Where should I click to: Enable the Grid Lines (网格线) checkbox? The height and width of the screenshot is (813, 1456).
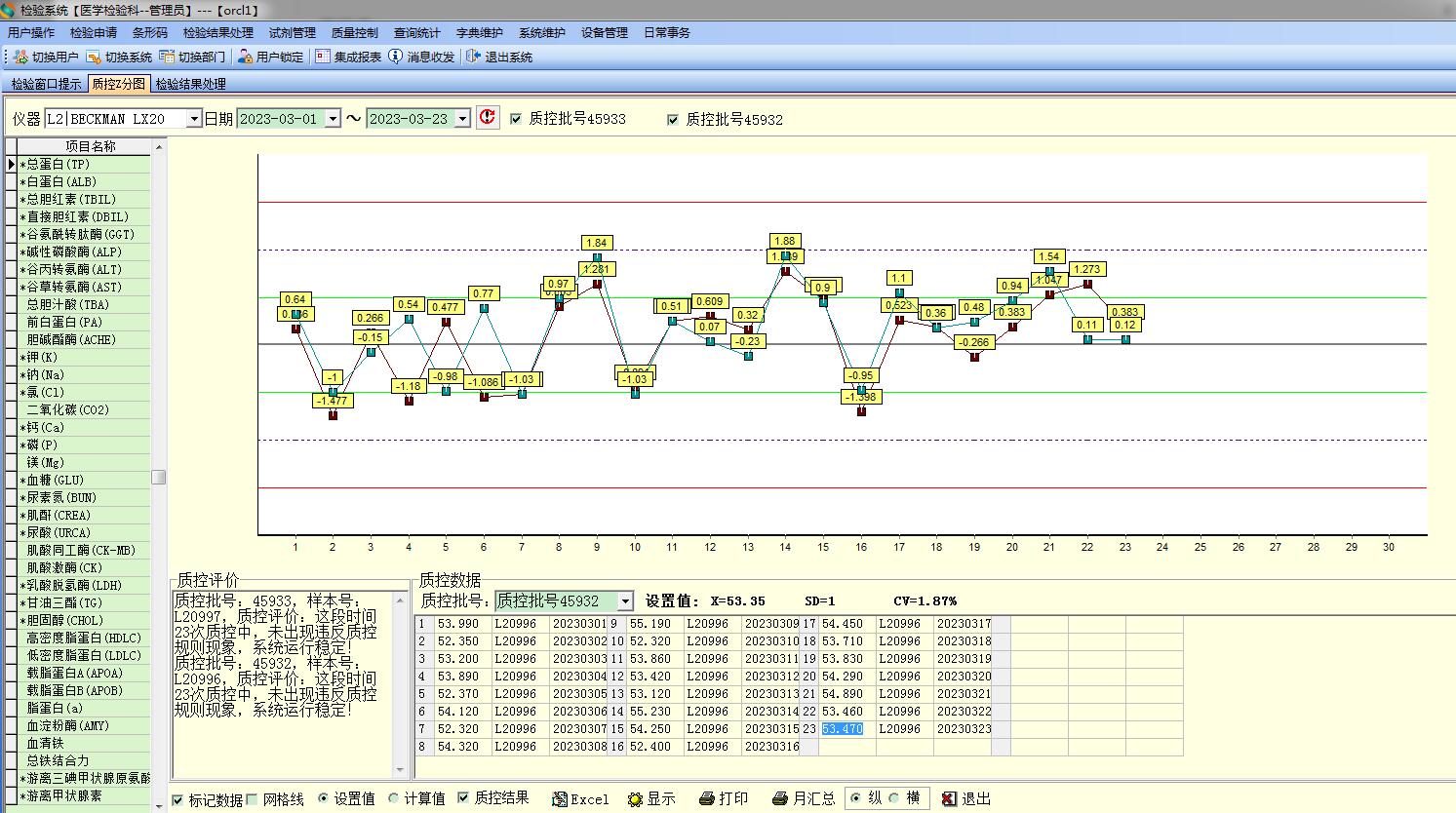(x=253, y=799)
